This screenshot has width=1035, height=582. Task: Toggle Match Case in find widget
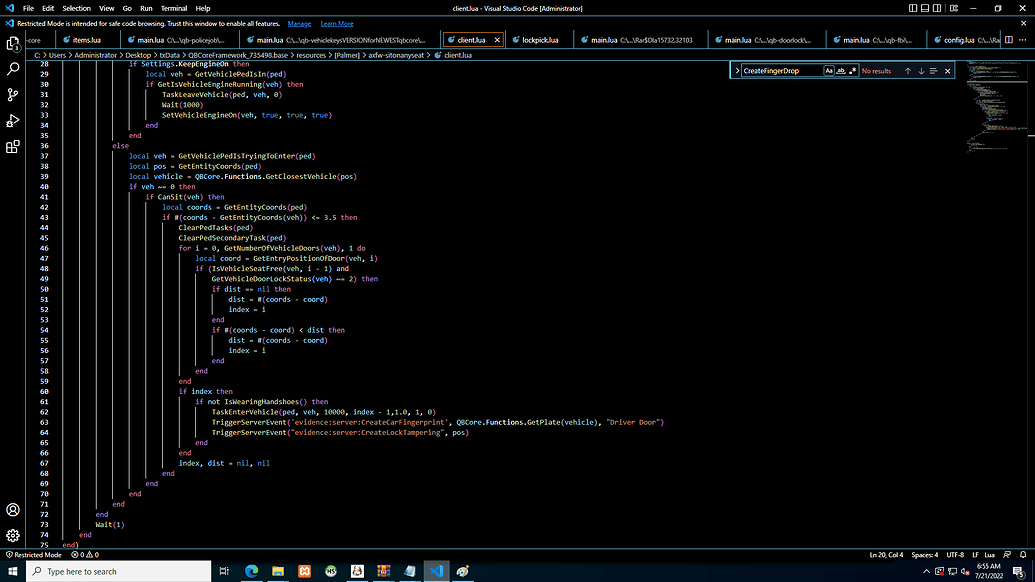[x=829, y=71]
